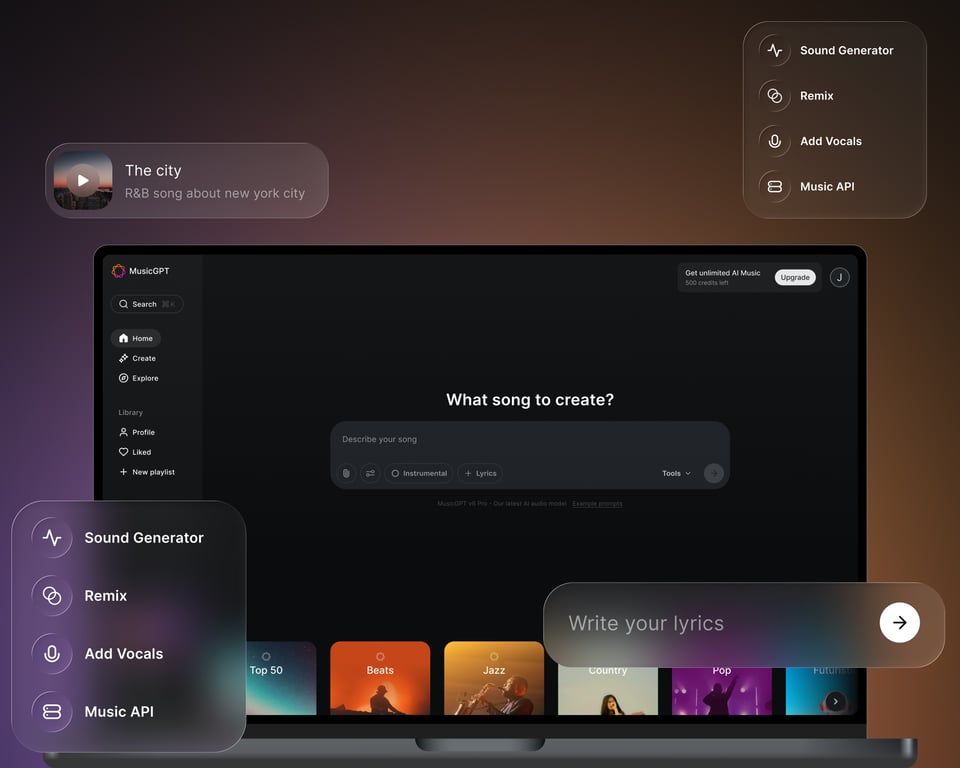960x768 pixels.
Task: Go to the Home menu item
Action: point(135,338)
